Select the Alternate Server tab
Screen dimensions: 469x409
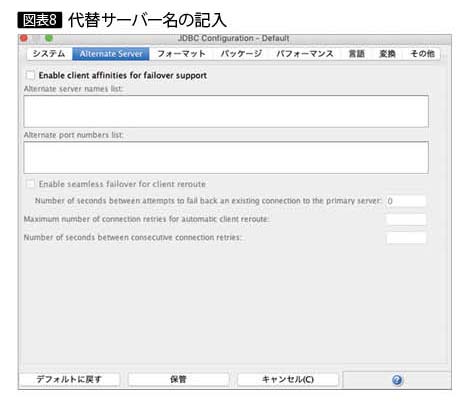[111, 54]
